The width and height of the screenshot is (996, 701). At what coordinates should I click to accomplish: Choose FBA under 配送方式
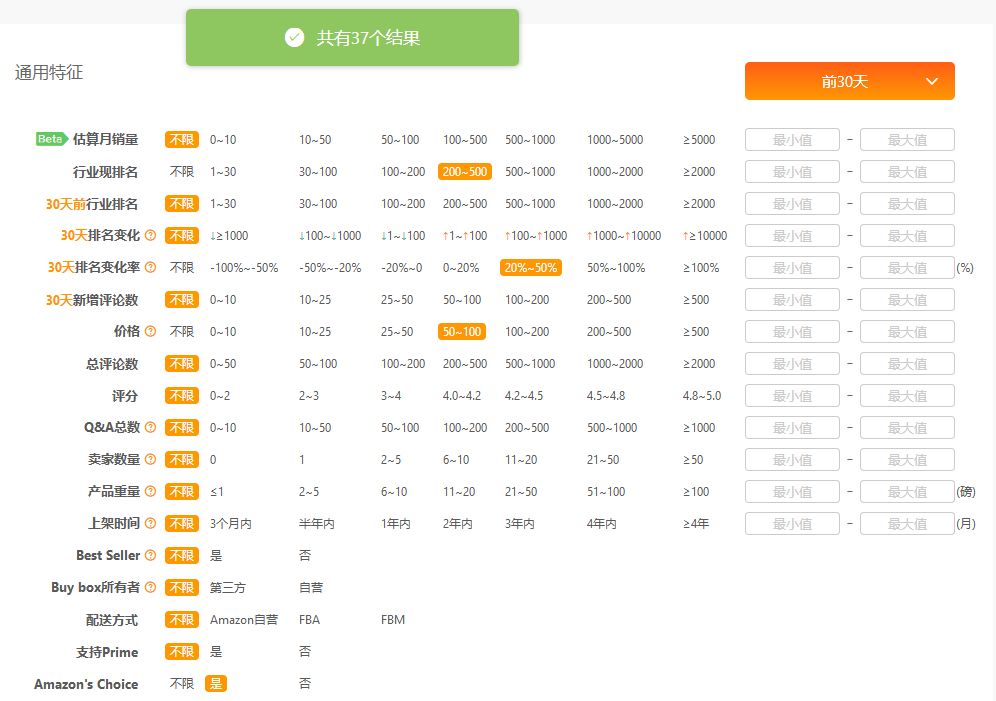309,620
